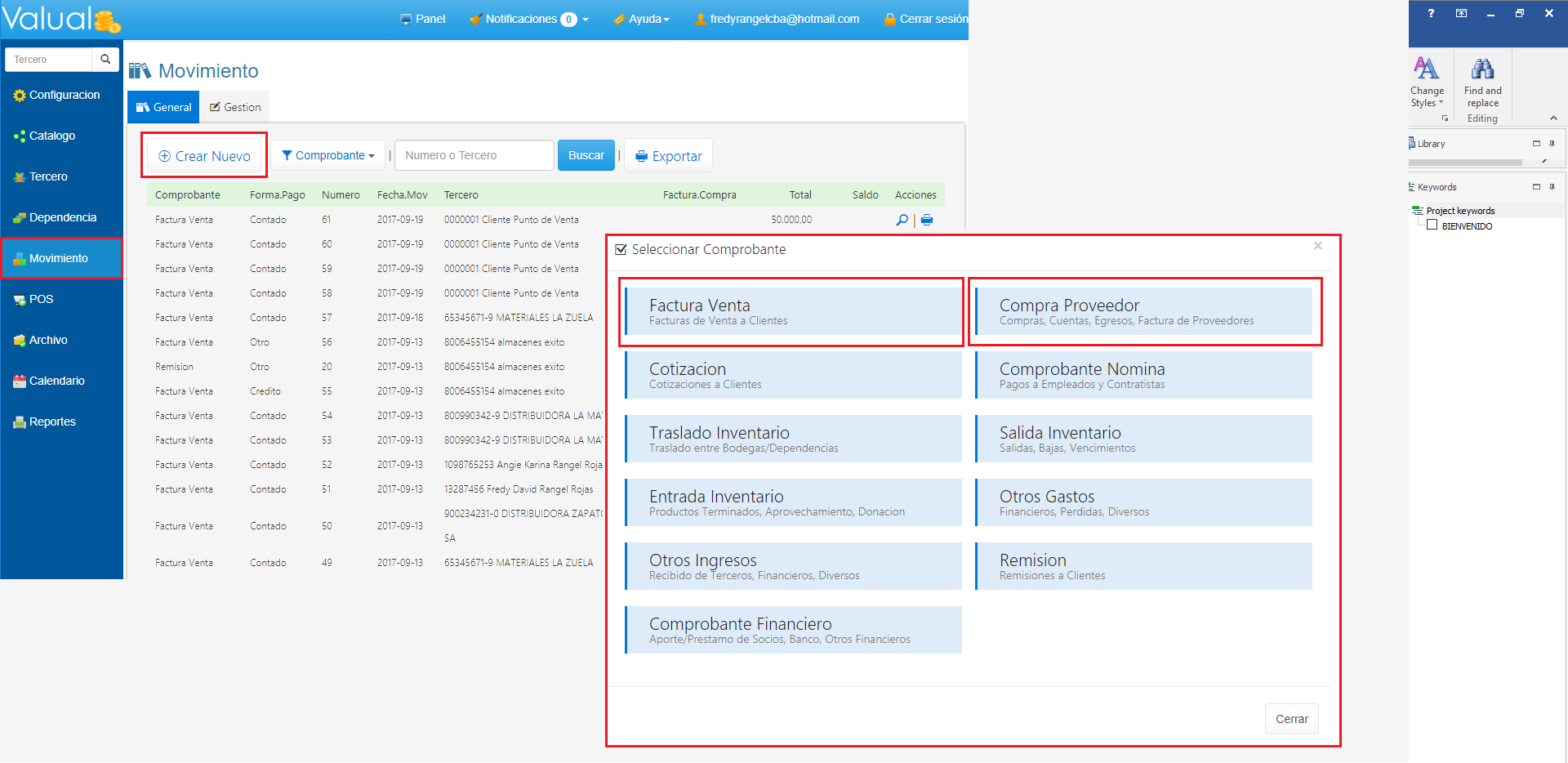Go to Reportes in the sidebar

point(52,422)
